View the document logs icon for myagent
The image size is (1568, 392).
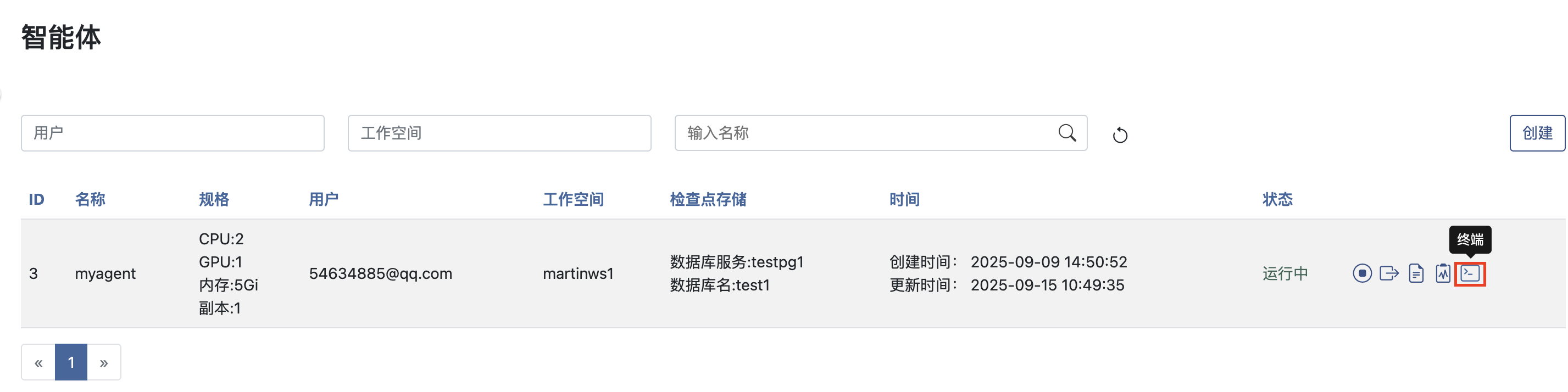pyautogui.click(x=1416, y=273)
